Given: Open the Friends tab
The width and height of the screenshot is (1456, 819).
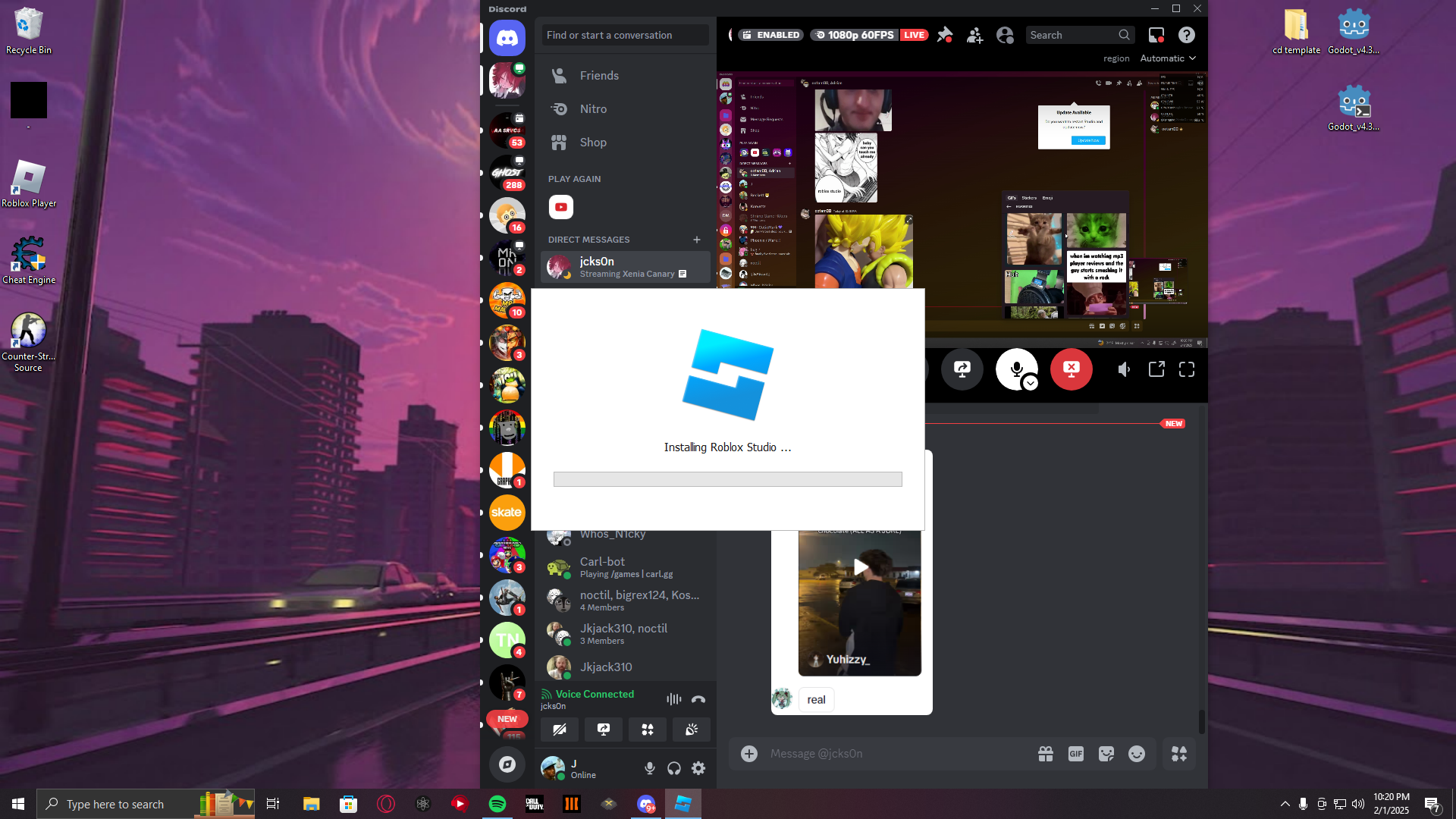Looking at the screenshot, I should [x=599, y=76].
